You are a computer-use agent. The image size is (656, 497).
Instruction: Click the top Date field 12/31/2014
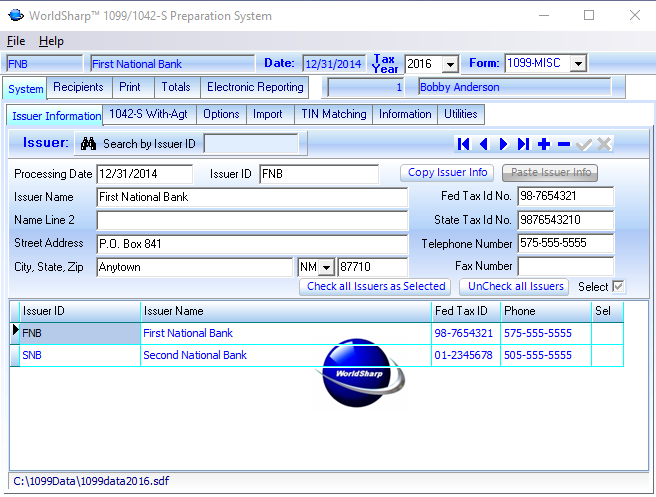pos(334,64)
